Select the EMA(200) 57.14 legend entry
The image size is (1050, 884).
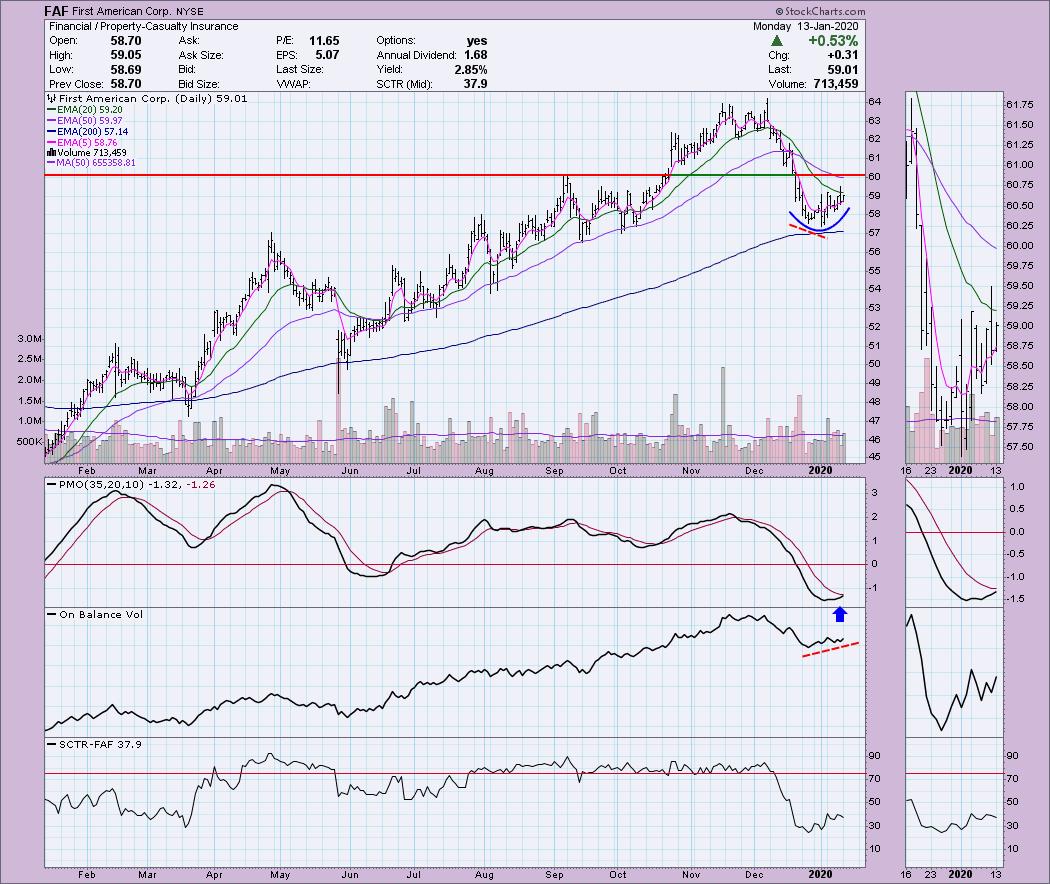click(x=88, y=131)
